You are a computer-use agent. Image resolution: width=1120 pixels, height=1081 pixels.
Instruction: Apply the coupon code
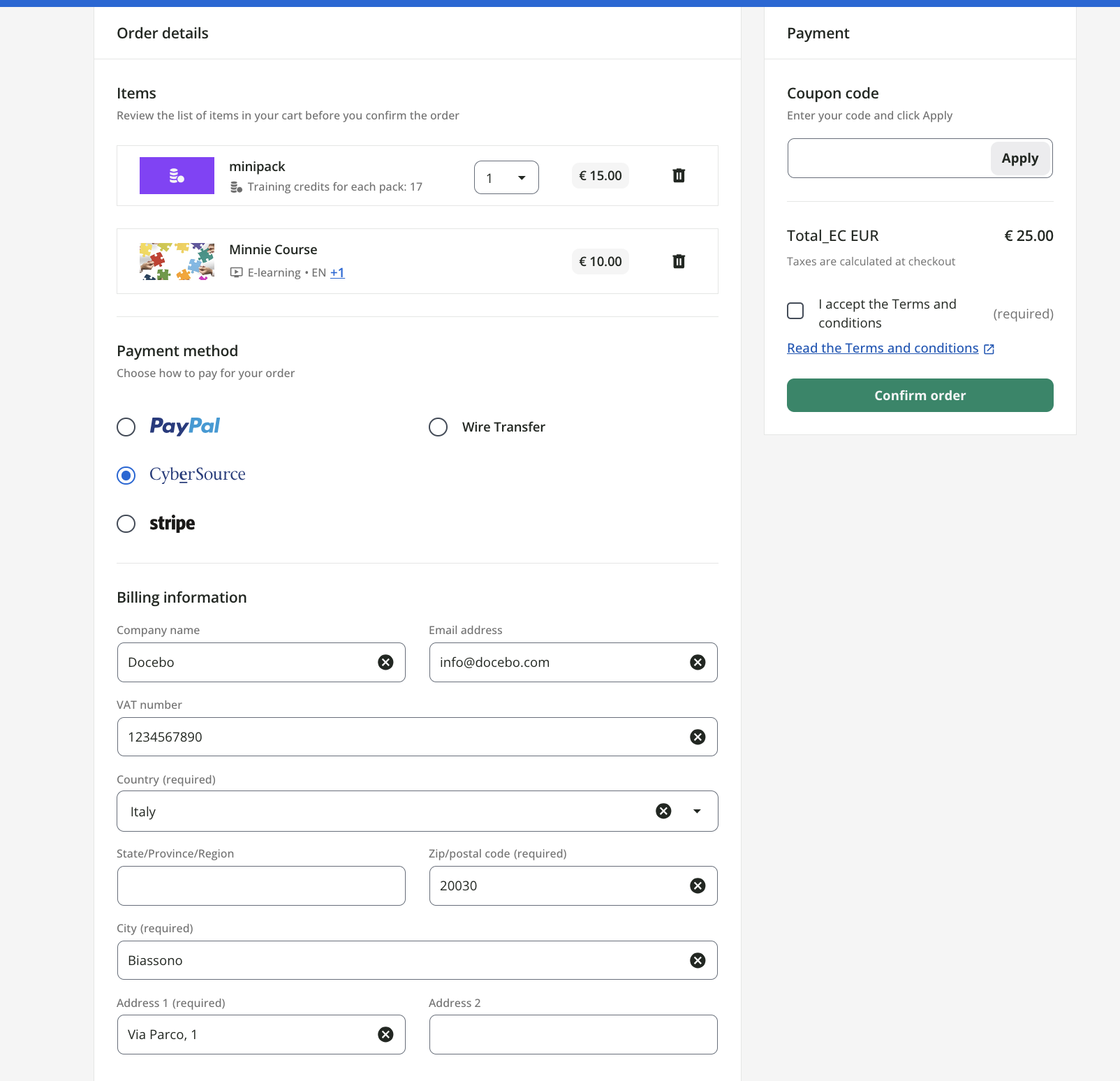coord(1019,159)
